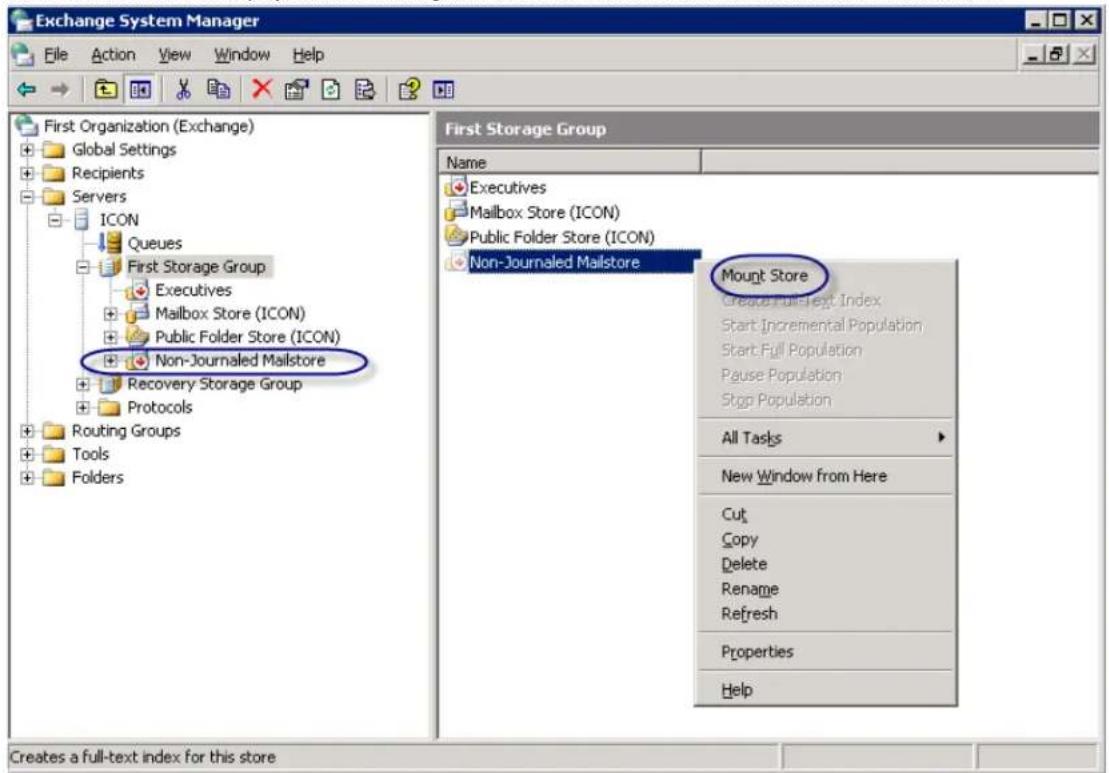
Task: Expand the Recovery Storage Group node
Action: [83, 384]
